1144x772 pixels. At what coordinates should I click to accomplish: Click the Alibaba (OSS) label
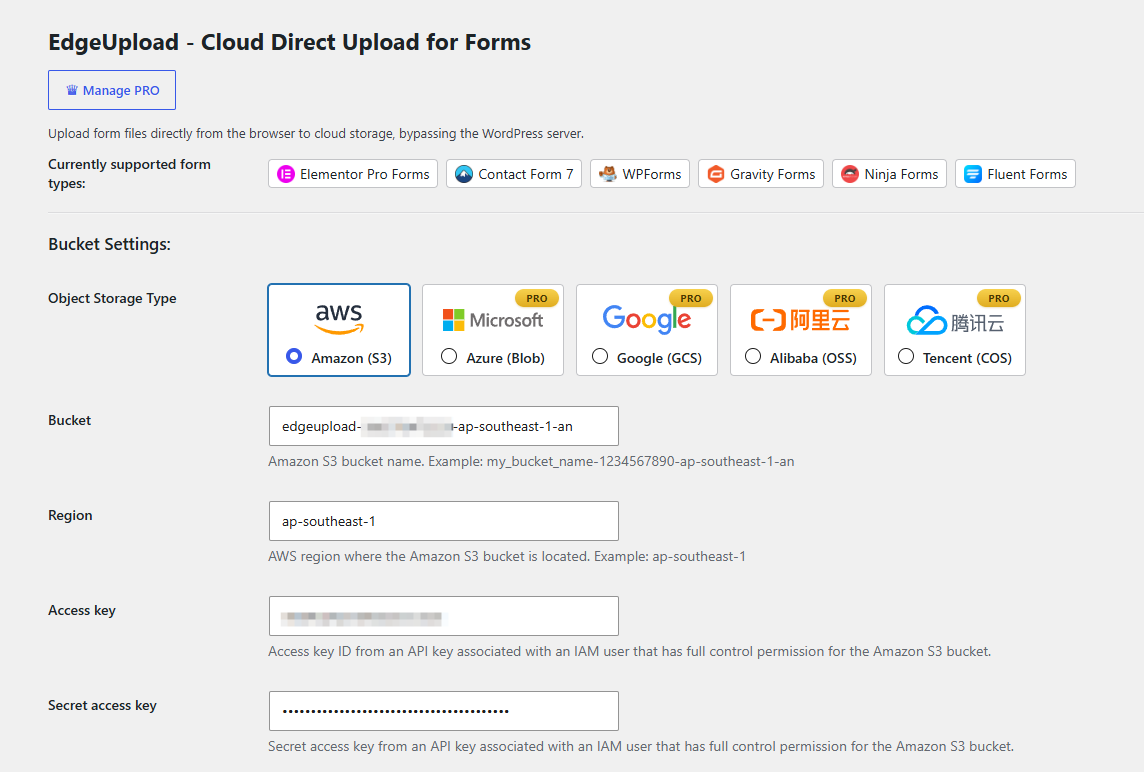tap(813, 358)
